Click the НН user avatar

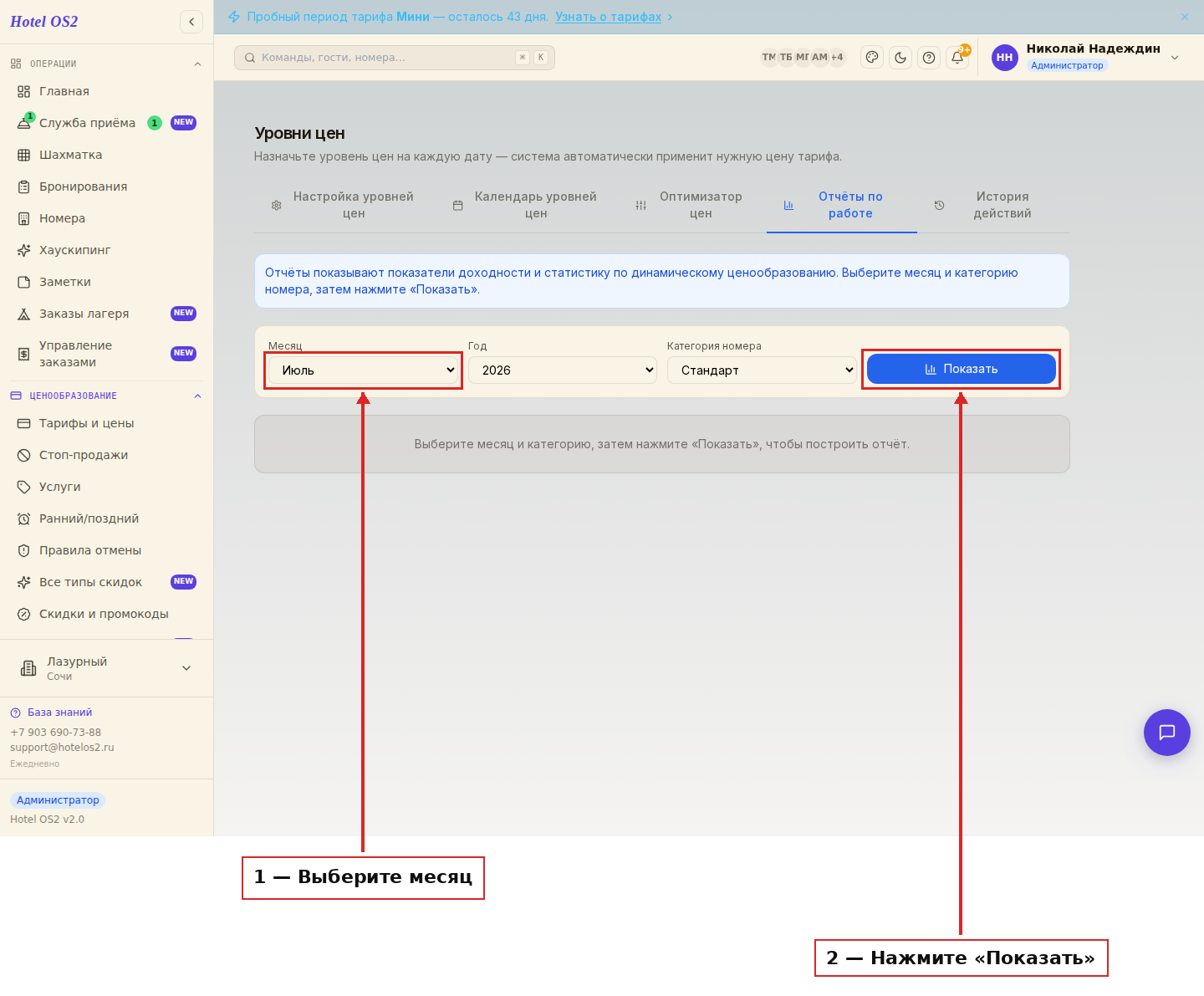(1004, 58)
